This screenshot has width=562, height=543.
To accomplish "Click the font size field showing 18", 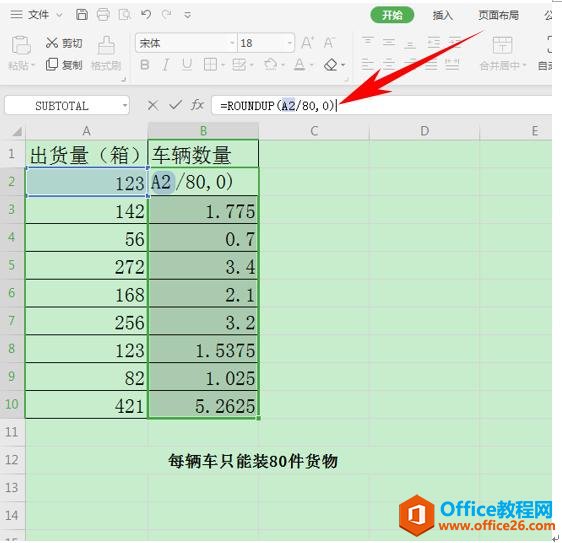I will pyautogui.click(x=262, y=43).
